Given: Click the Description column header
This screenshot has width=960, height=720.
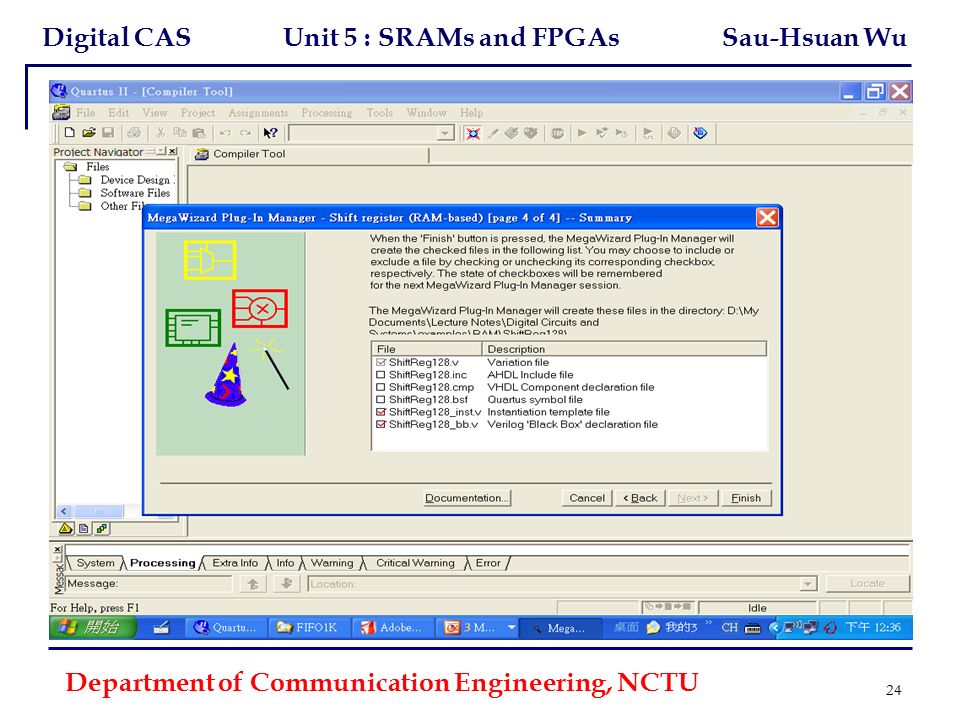Looking at the screenshot, I should 624,349.
